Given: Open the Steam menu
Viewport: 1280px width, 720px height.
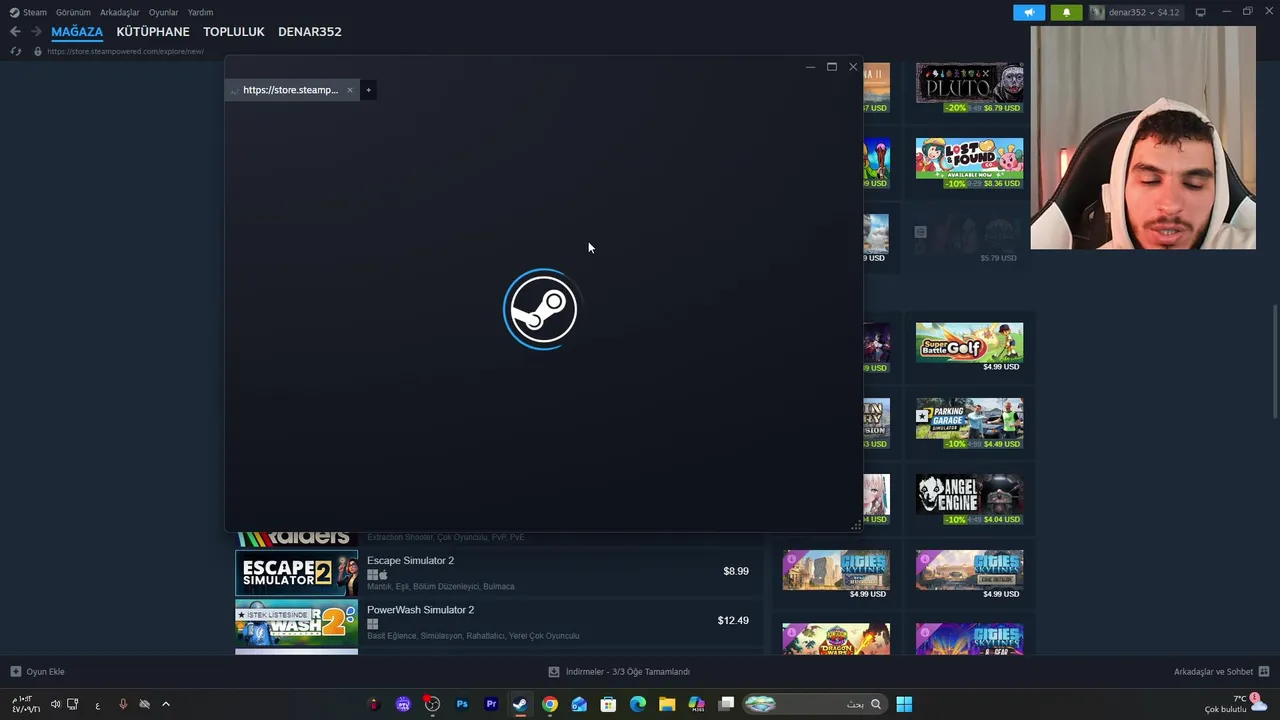Looking at the screenshot, I should click(35, 12).
